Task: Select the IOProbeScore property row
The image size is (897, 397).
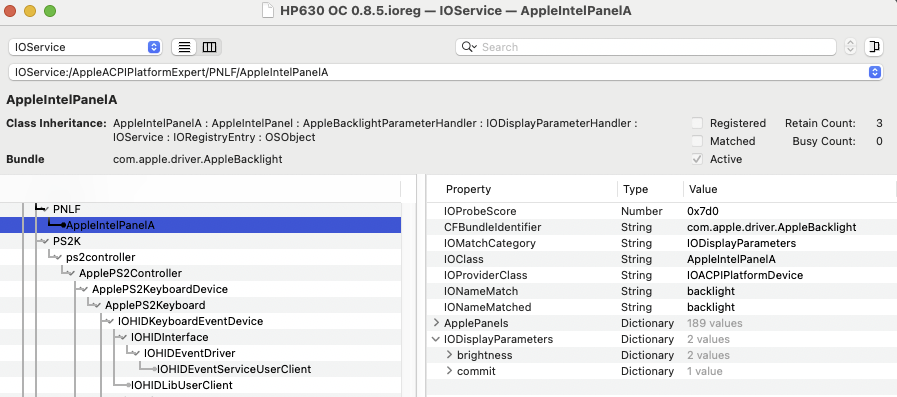Action: (661, 211)
